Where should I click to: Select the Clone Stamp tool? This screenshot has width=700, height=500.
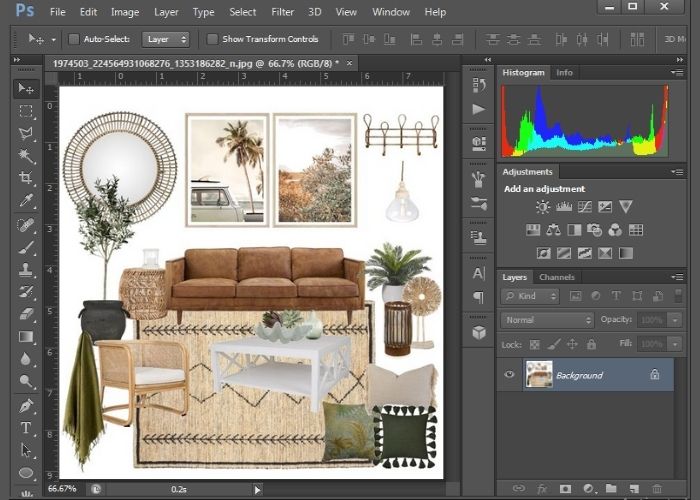[x=26, y=270]
